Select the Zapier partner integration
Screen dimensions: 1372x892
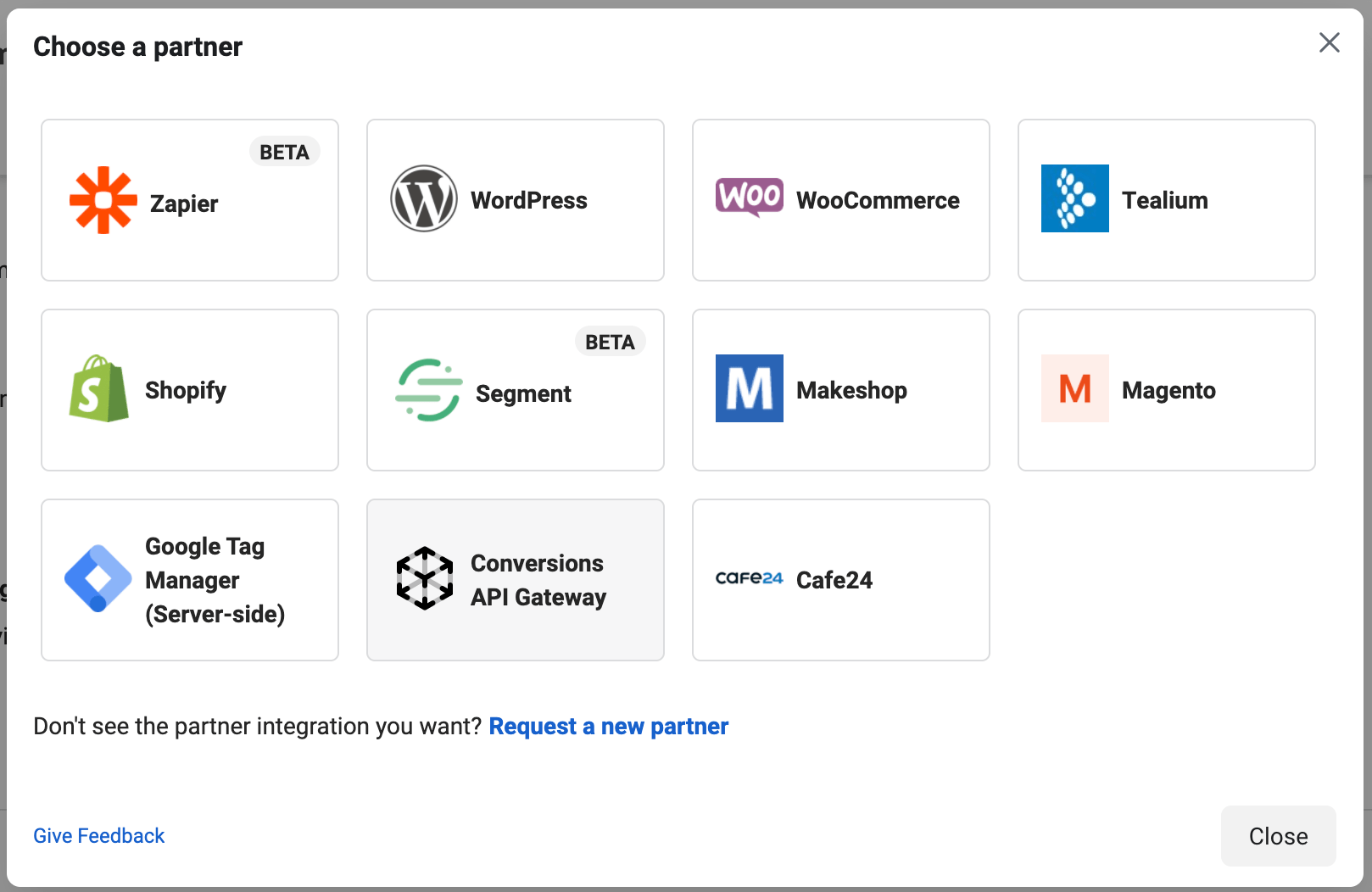pos(188,200)
